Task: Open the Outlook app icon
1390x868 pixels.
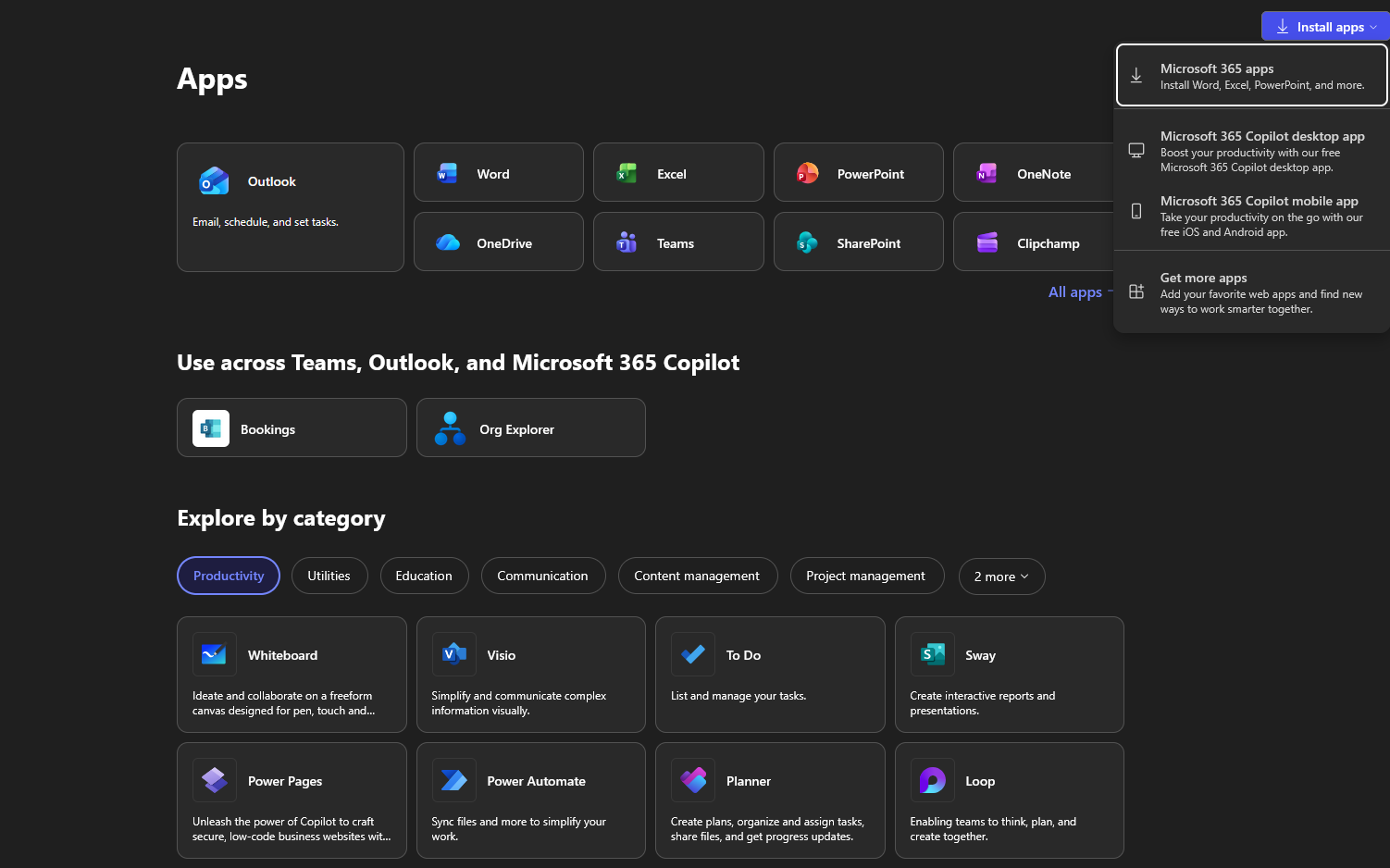Action: 214,181
